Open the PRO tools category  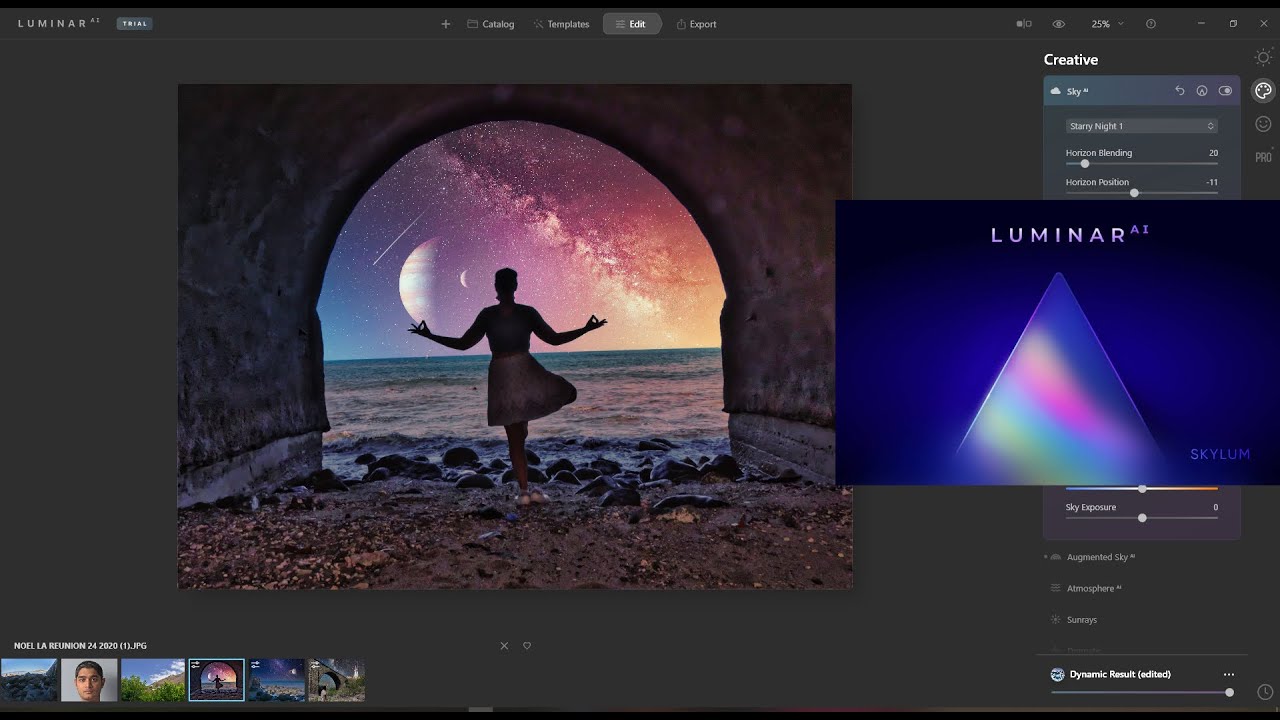pyautogui.click(x=1263, y=157)
